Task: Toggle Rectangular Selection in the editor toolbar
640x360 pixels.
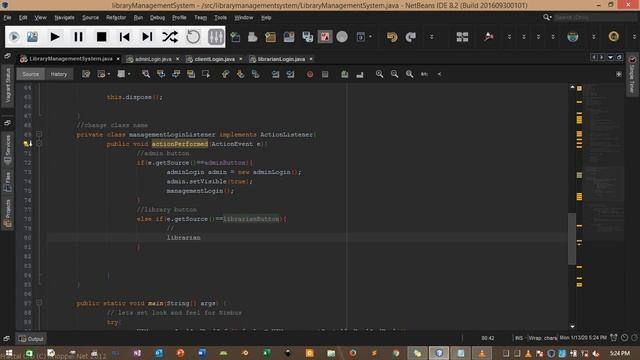Action: 206,74
